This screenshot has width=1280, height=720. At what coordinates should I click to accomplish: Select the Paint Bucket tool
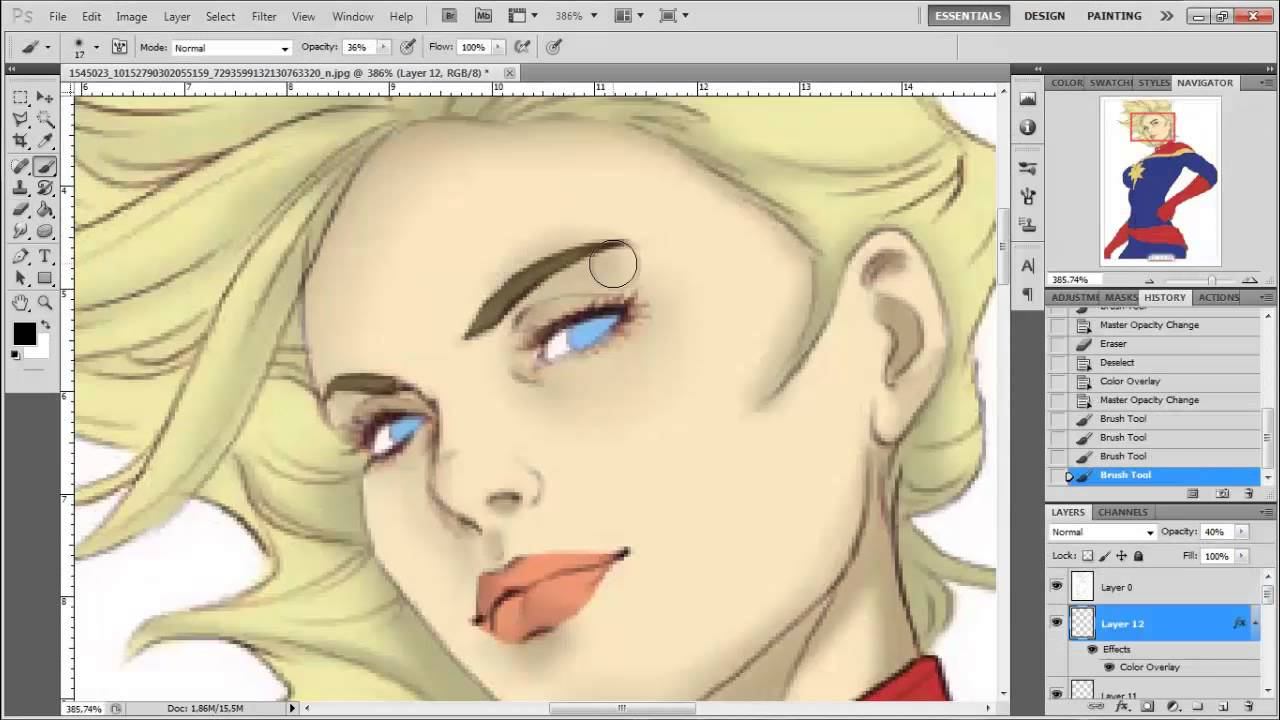pos(45,210)
